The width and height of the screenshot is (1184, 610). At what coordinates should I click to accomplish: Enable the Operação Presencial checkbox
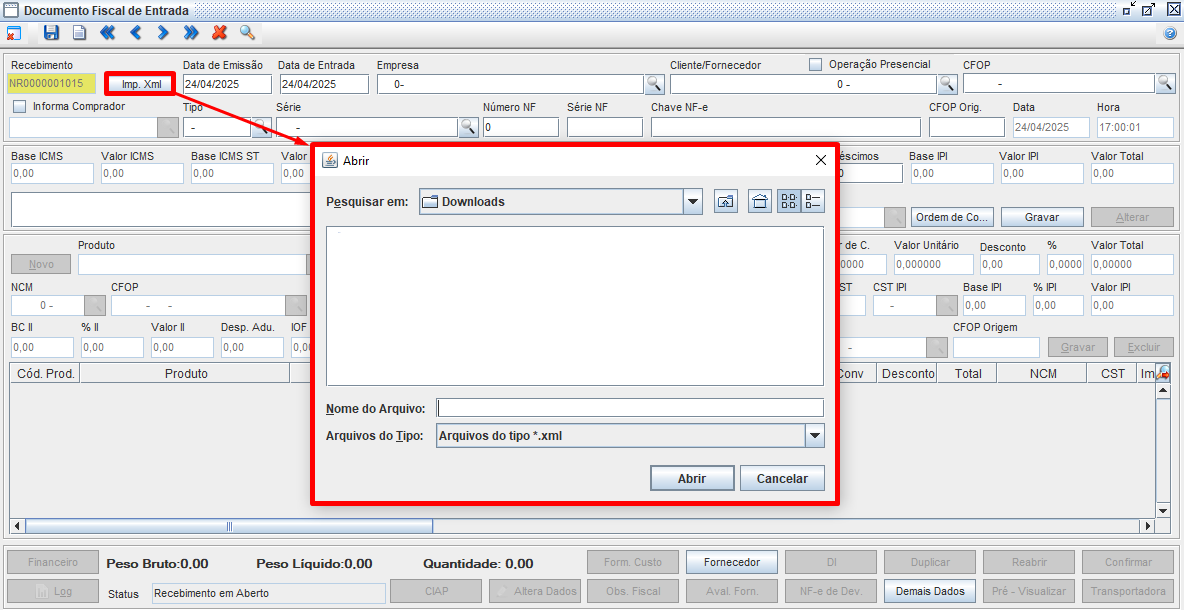816,65
